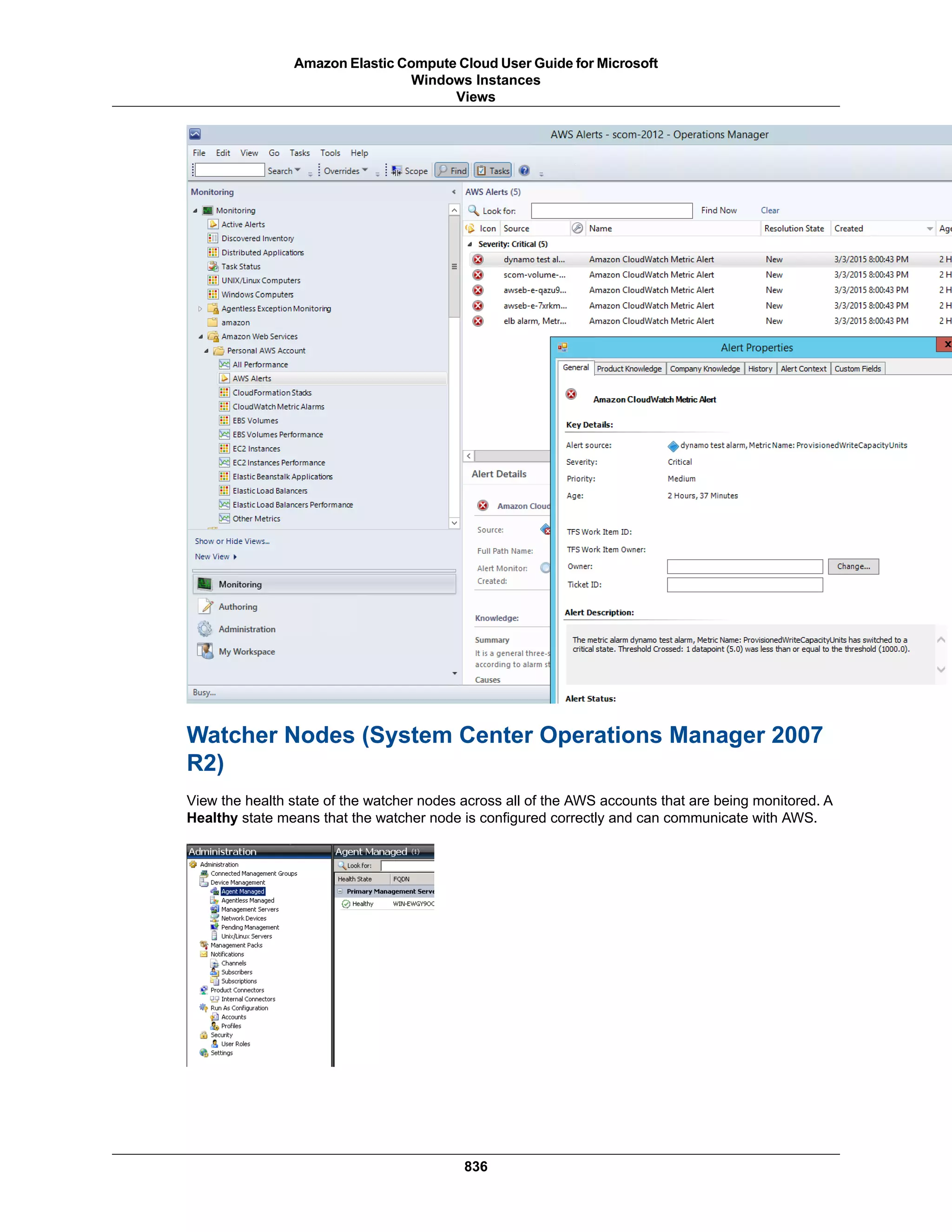Click the Authoring pane icon

pyautogui.click(x=205, y=606)
